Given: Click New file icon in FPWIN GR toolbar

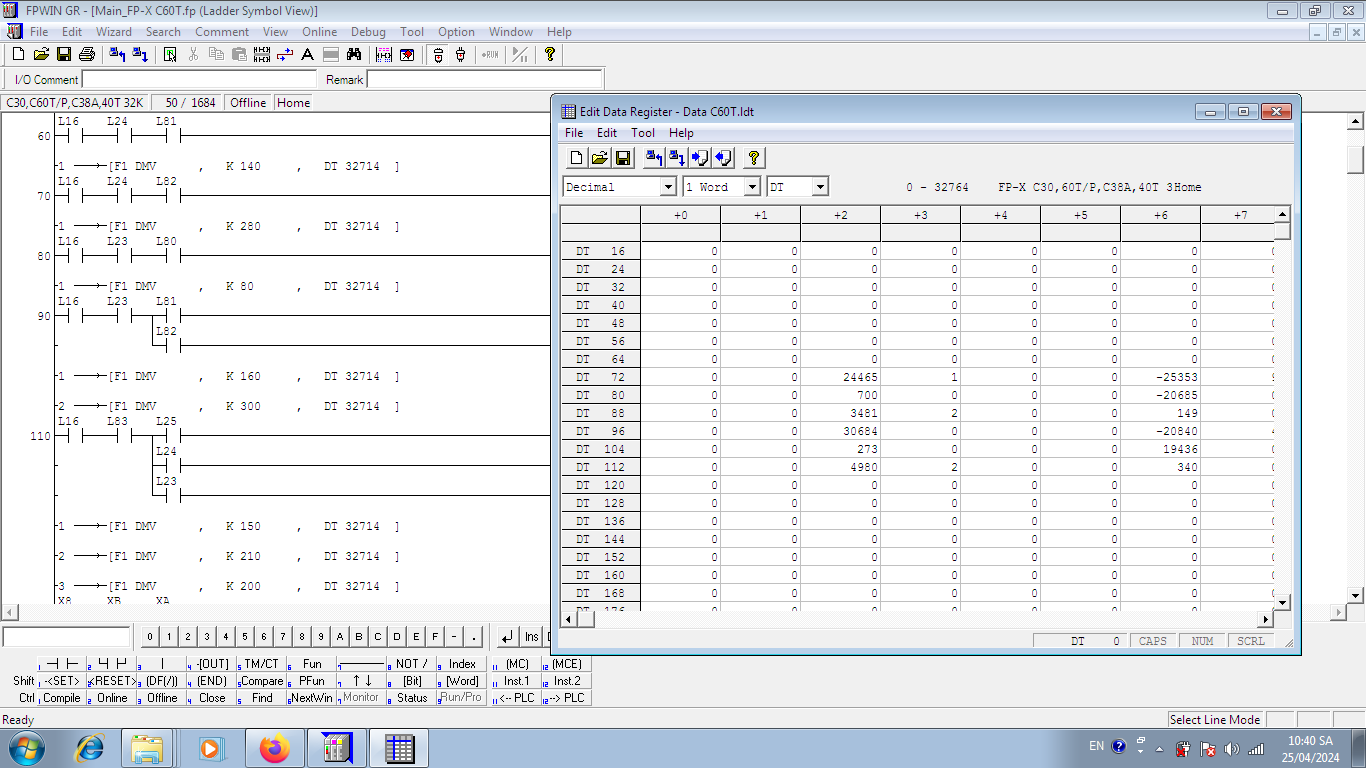Looking at the screenshot, I should 18,55.
